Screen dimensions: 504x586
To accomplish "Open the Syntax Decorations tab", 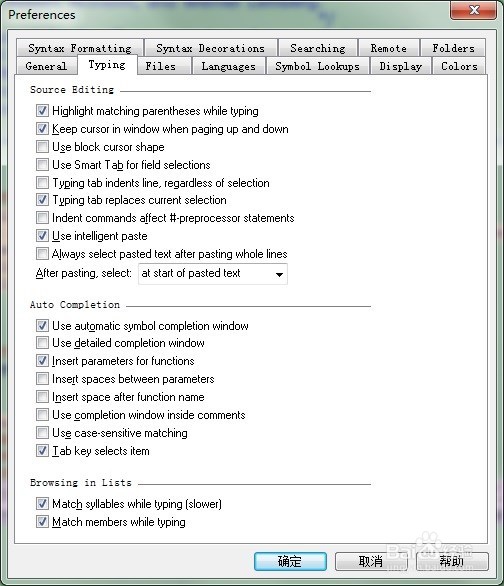I will click(210, 48).
